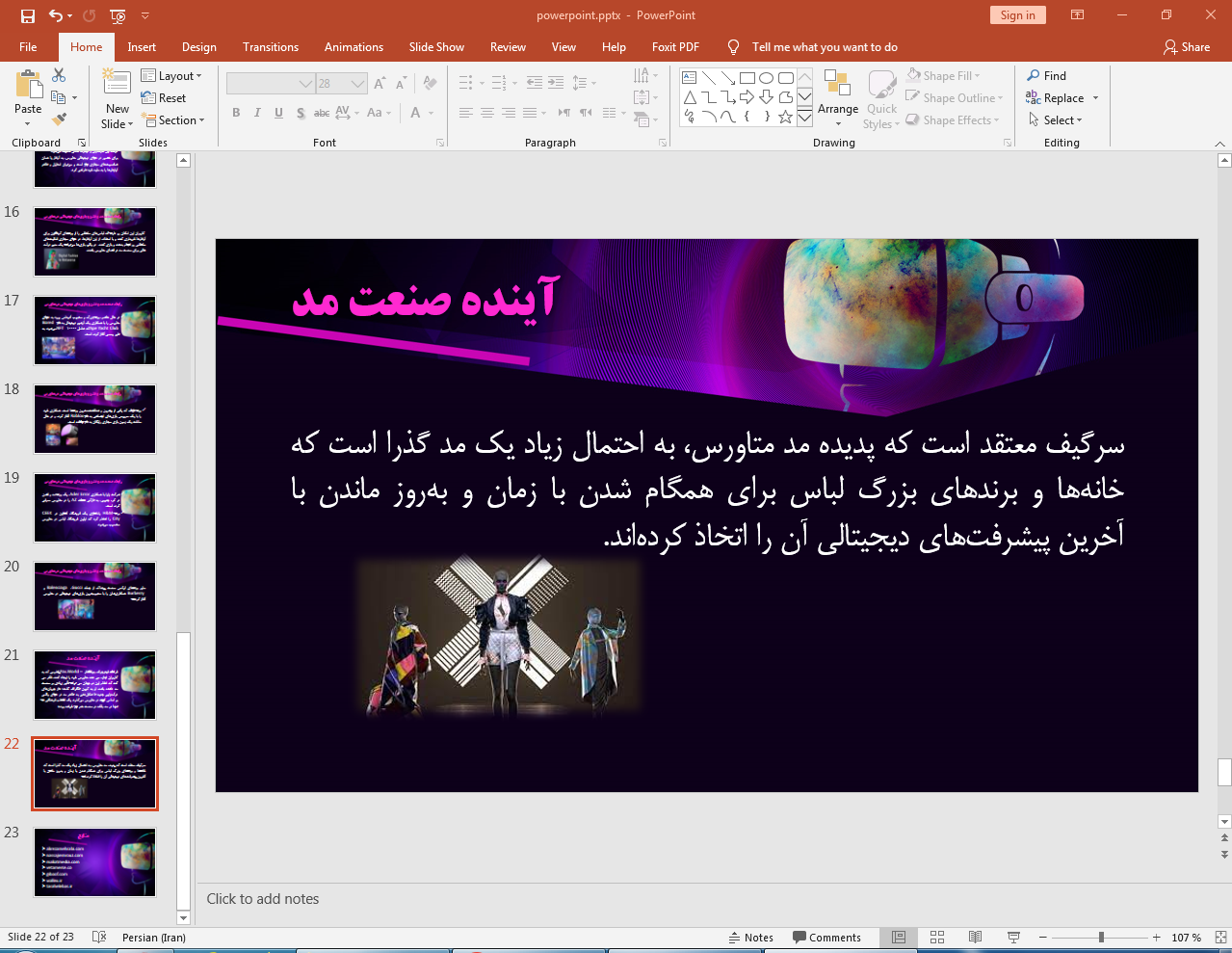
Task: Select slide 23 thumbnail
Action: tap(94, 862)
